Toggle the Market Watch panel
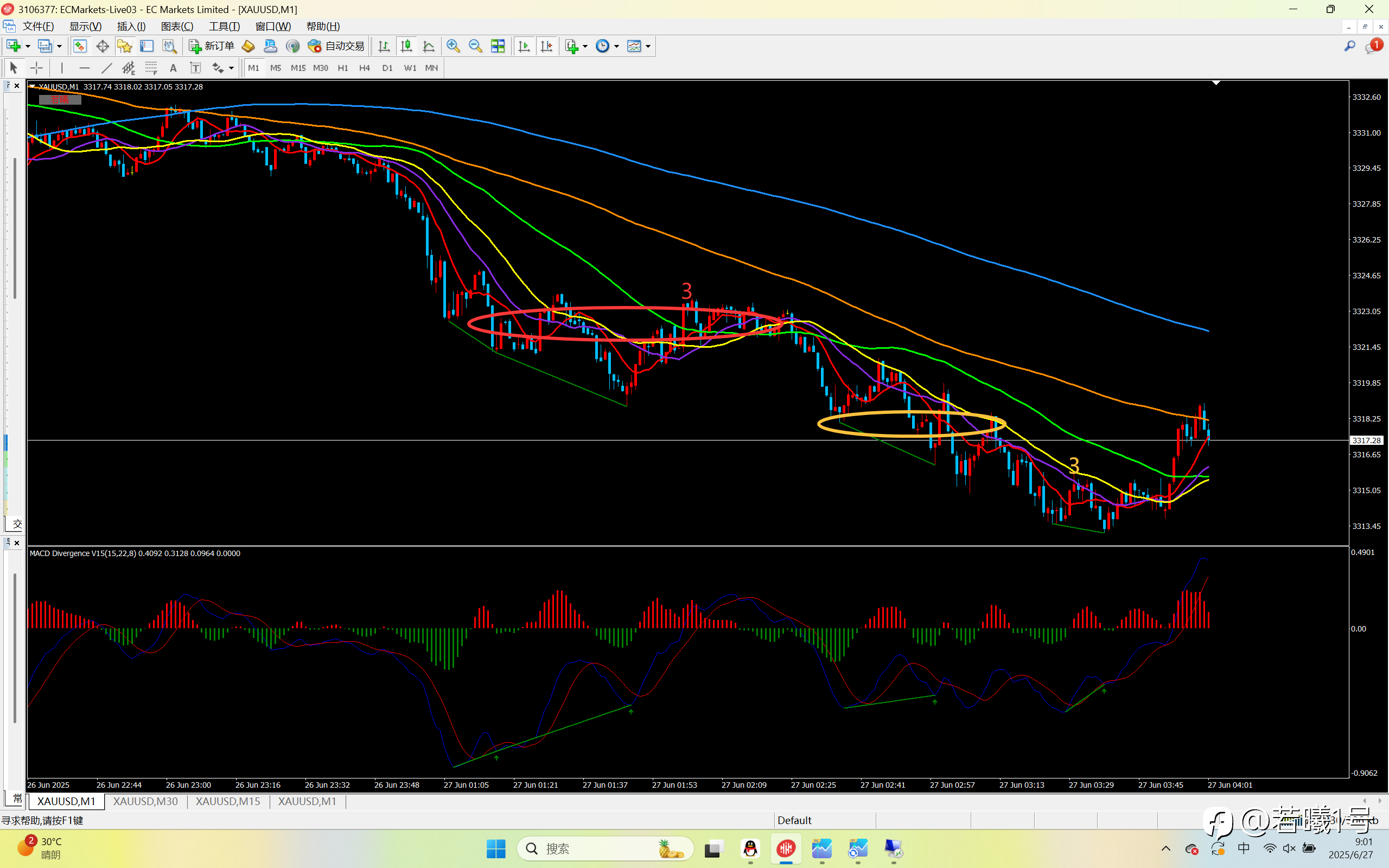Viewport: 1389px width, 868px height. click(80, 46)
